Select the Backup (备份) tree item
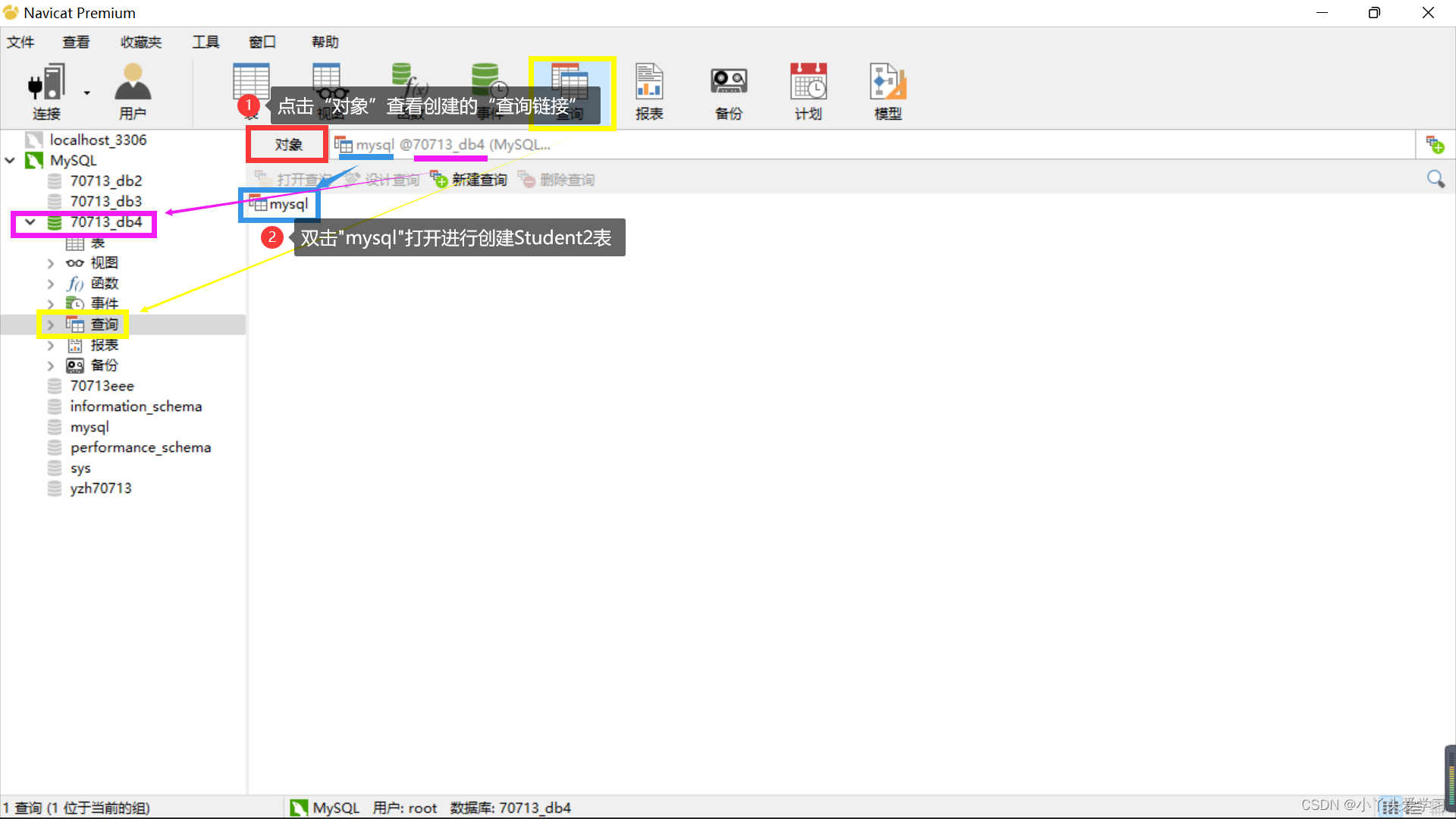 (x=105, y=366)
